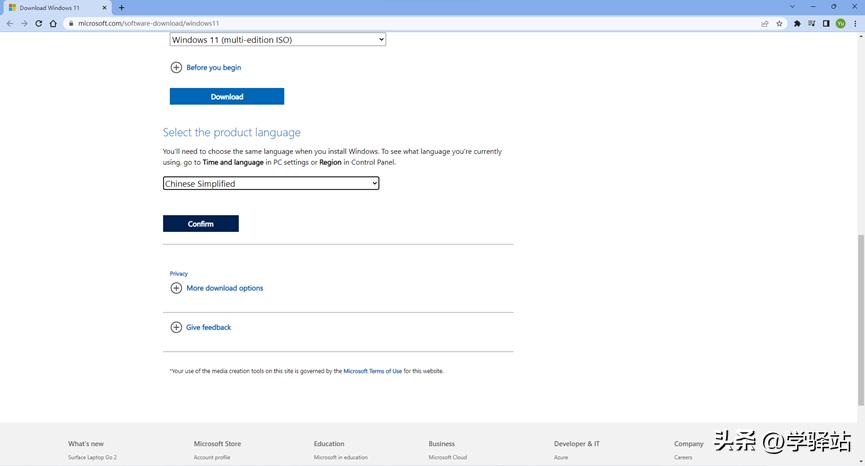Click the Confirm button
The image size is (865, 466).
[x=201, y=224]
